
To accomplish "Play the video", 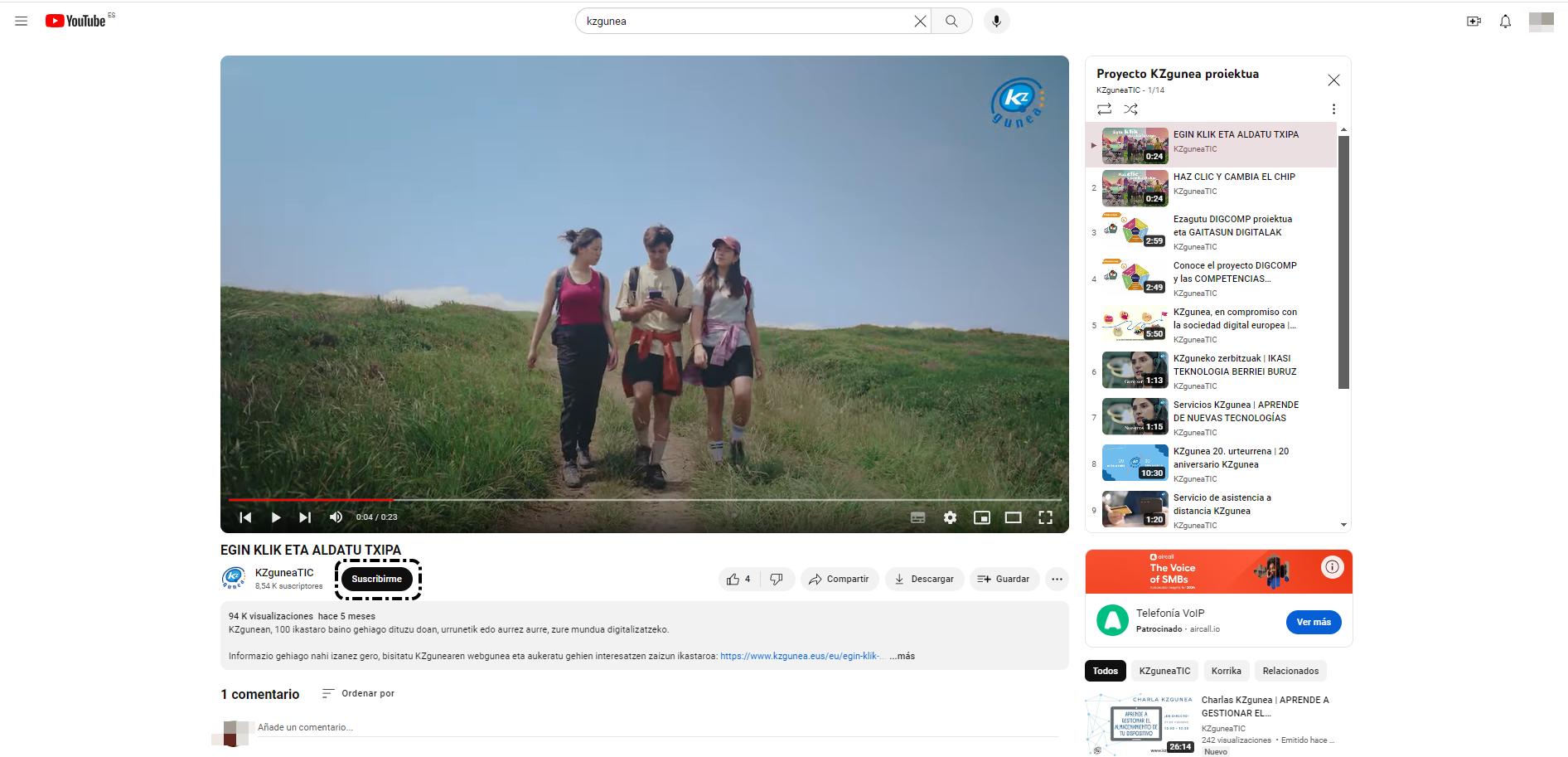I will [x=276, y=517].
